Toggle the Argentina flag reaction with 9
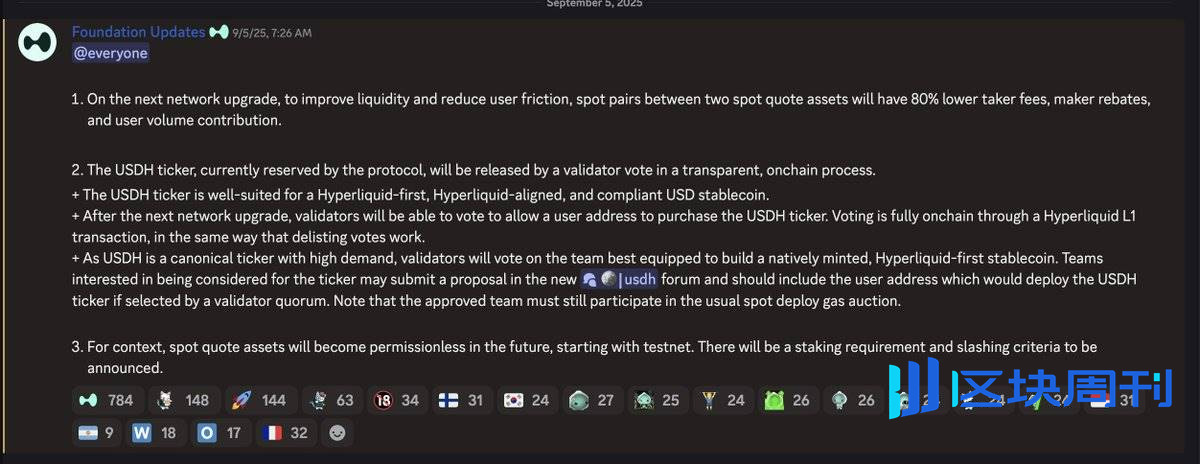 96,433
